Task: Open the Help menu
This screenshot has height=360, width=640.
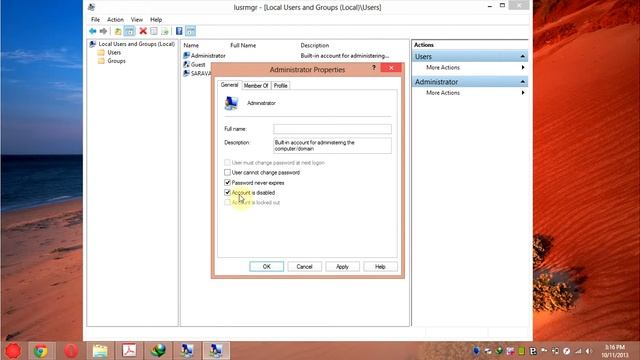Action: click(x=156, y=20)
